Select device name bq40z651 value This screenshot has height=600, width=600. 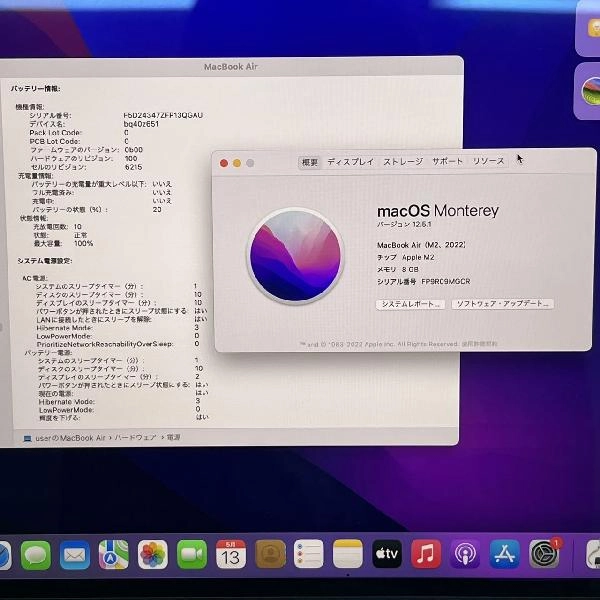click(x=141, y=124)
